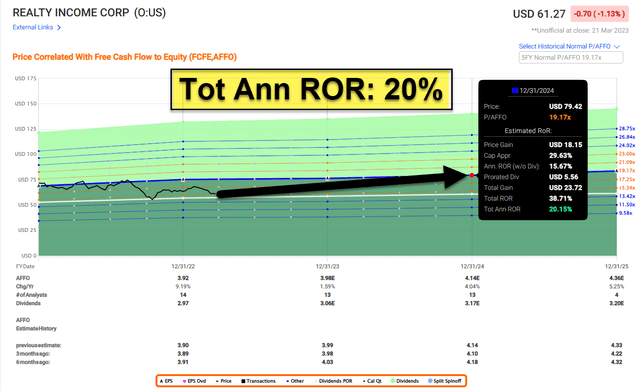640x391 pixels.
Task: Click the AFFO estimate 3.98E
Action: [x=327, y=278]
